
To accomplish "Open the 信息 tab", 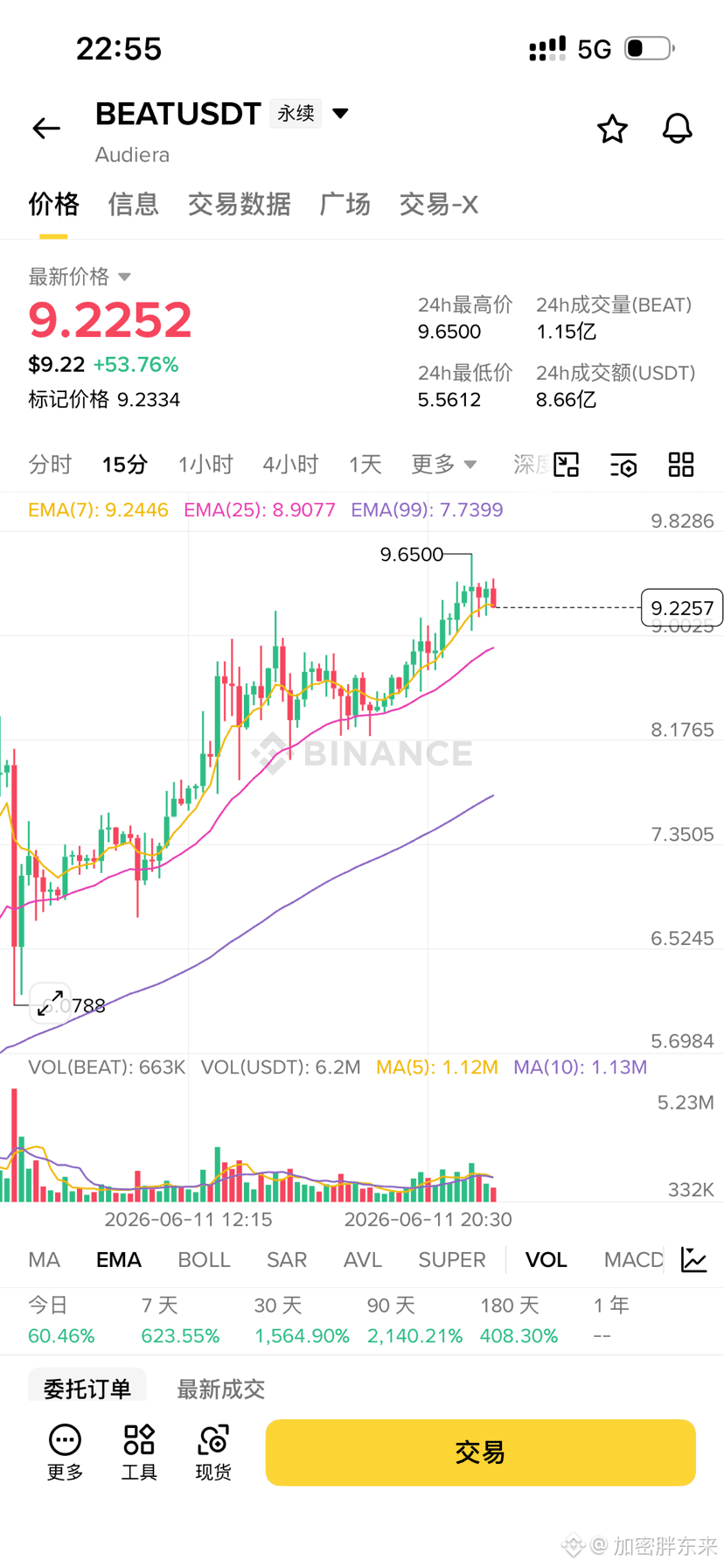I will click(x=133, y=205).
